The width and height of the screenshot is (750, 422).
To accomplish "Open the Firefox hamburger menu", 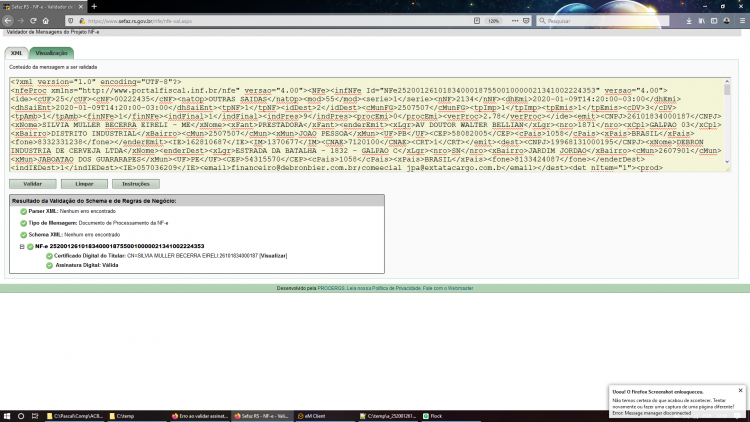I will pos(742,21).
